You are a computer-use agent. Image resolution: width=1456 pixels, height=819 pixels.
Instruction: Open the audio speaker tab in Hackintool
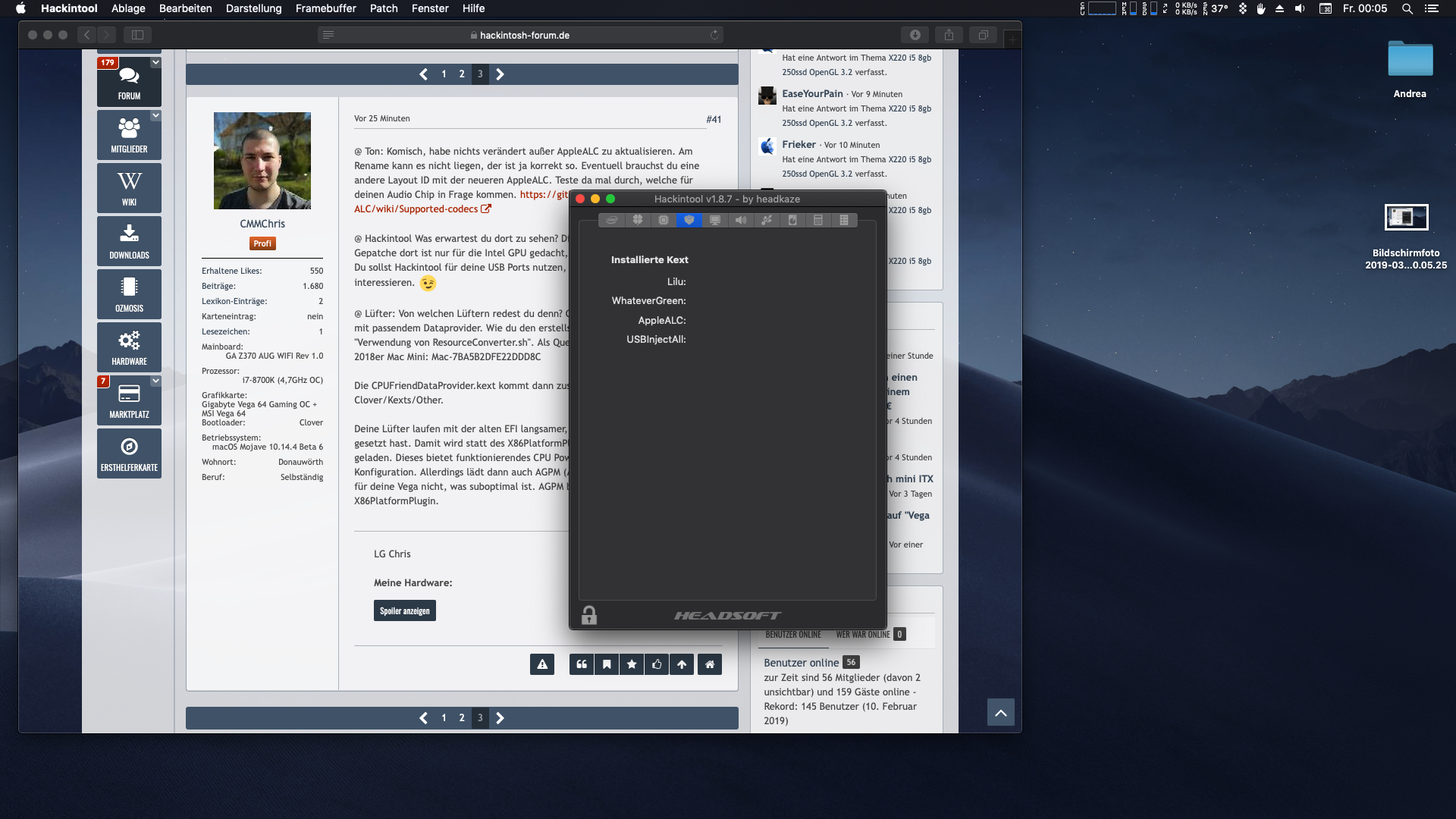(741, 220)
